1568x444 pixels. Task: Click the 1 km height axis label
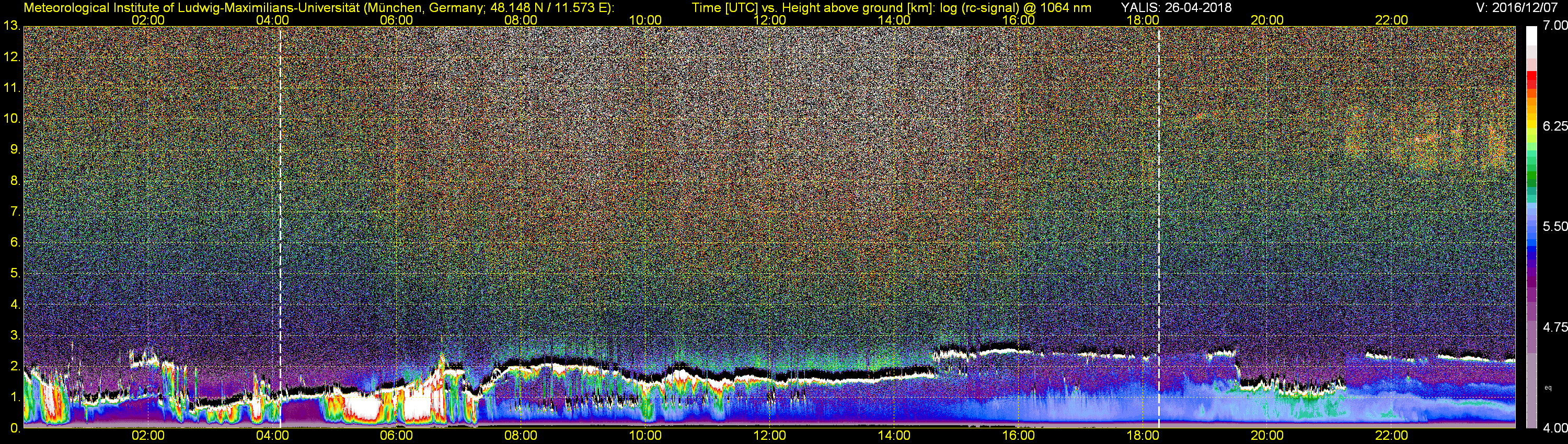click(x=15, y=397)
